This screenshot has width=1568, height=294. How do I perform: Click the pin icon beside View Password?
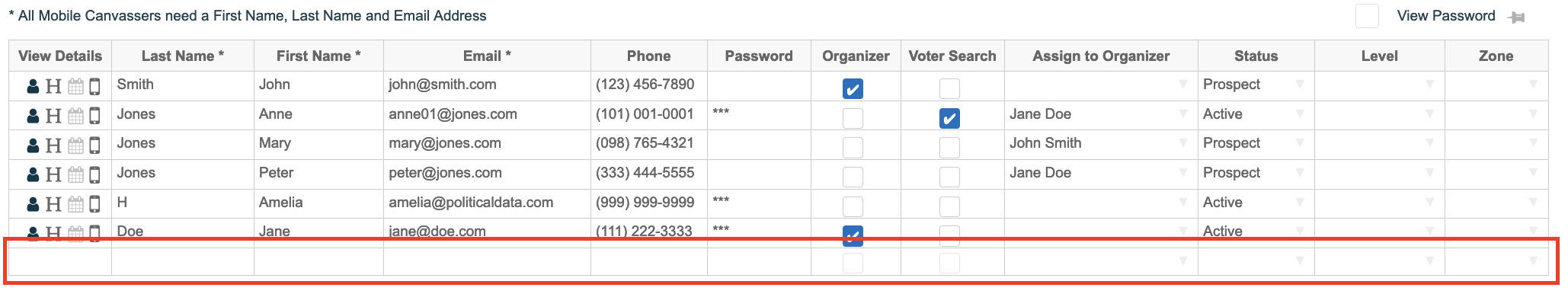1516,18
